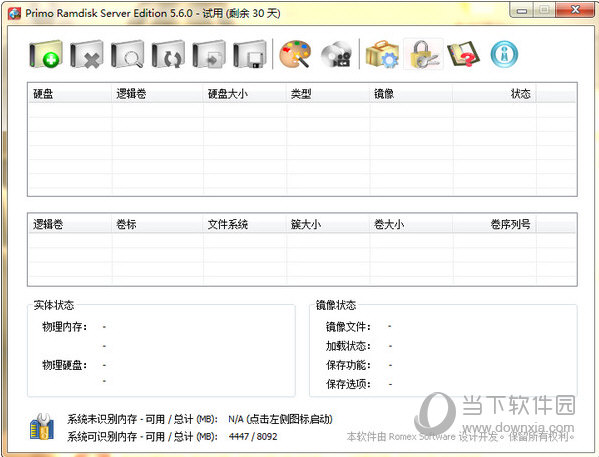
Task: Click the 保存功能 label
Action: (x=348, y=365)
